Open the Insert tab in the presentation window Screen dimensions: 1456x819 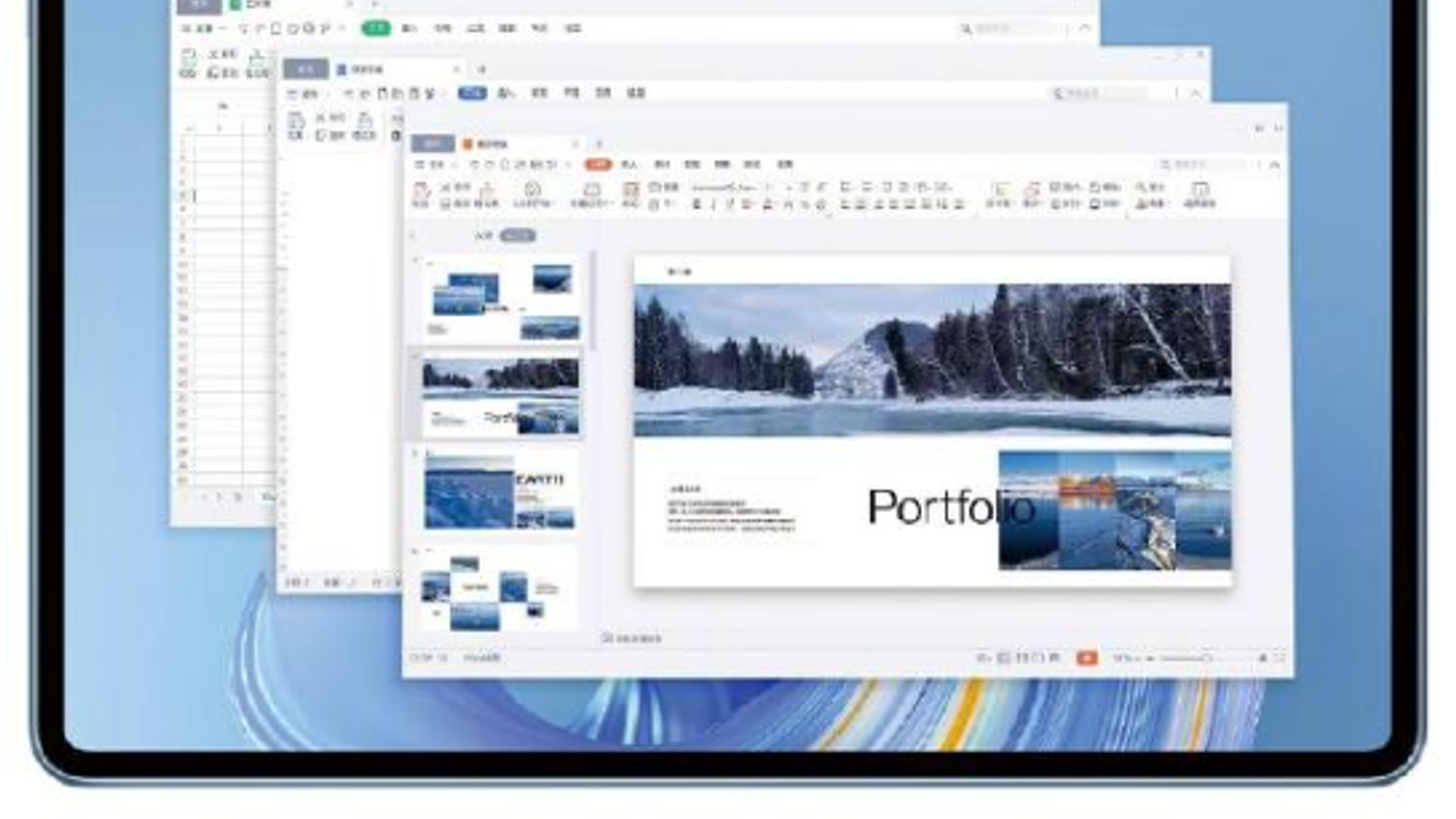[x=629, y=165]
